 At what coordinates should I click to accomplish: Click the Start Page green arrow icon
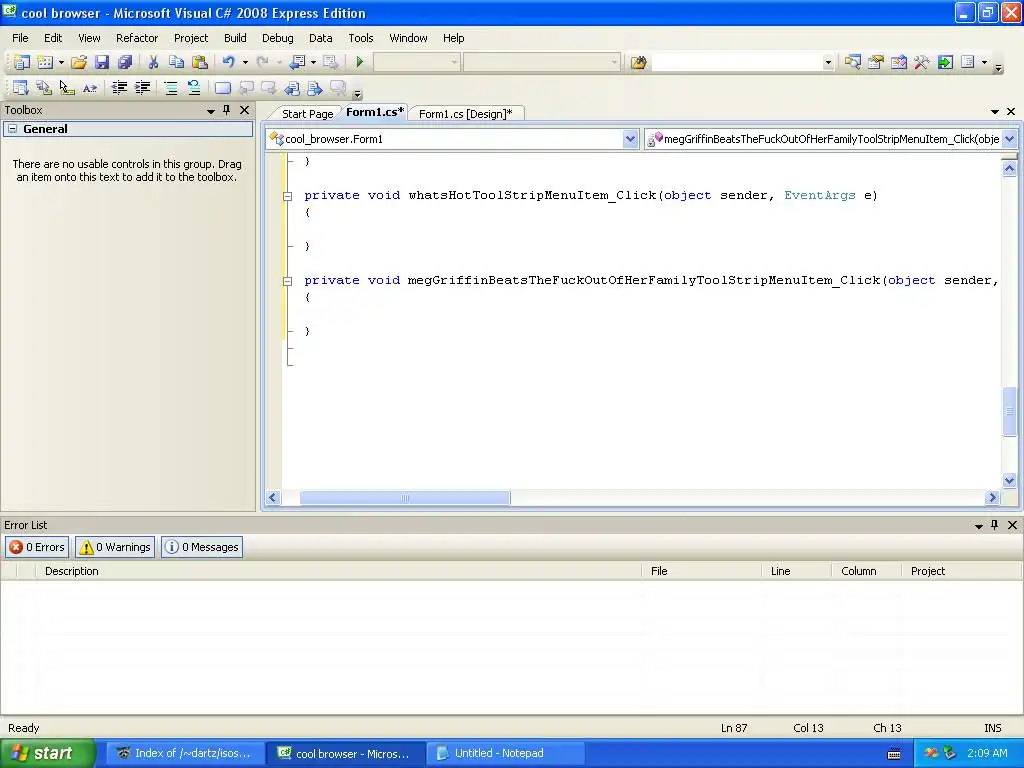(945, 62)
